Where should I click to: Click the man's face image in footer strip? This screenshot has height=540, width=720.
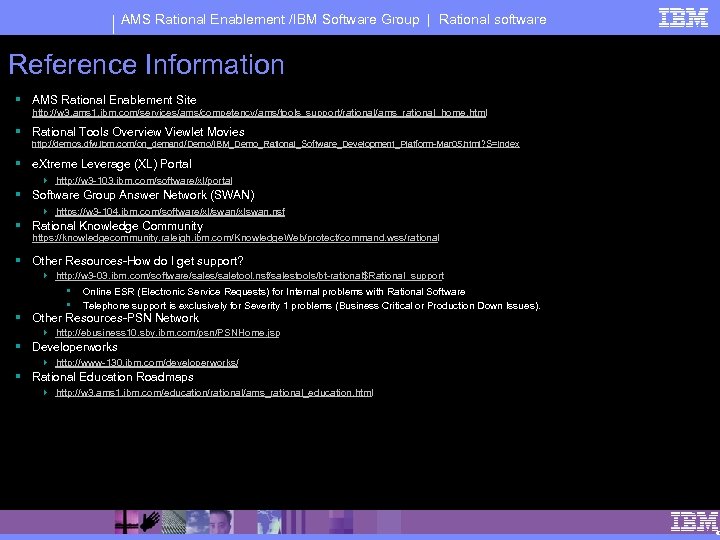pyautogui.click(x=222, y=522)
